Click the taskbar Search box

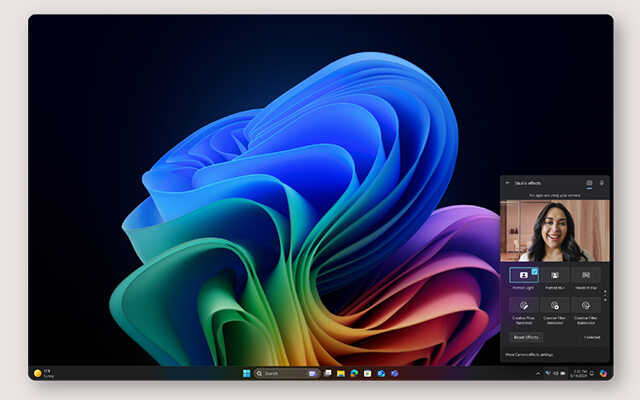pos(278,373)
